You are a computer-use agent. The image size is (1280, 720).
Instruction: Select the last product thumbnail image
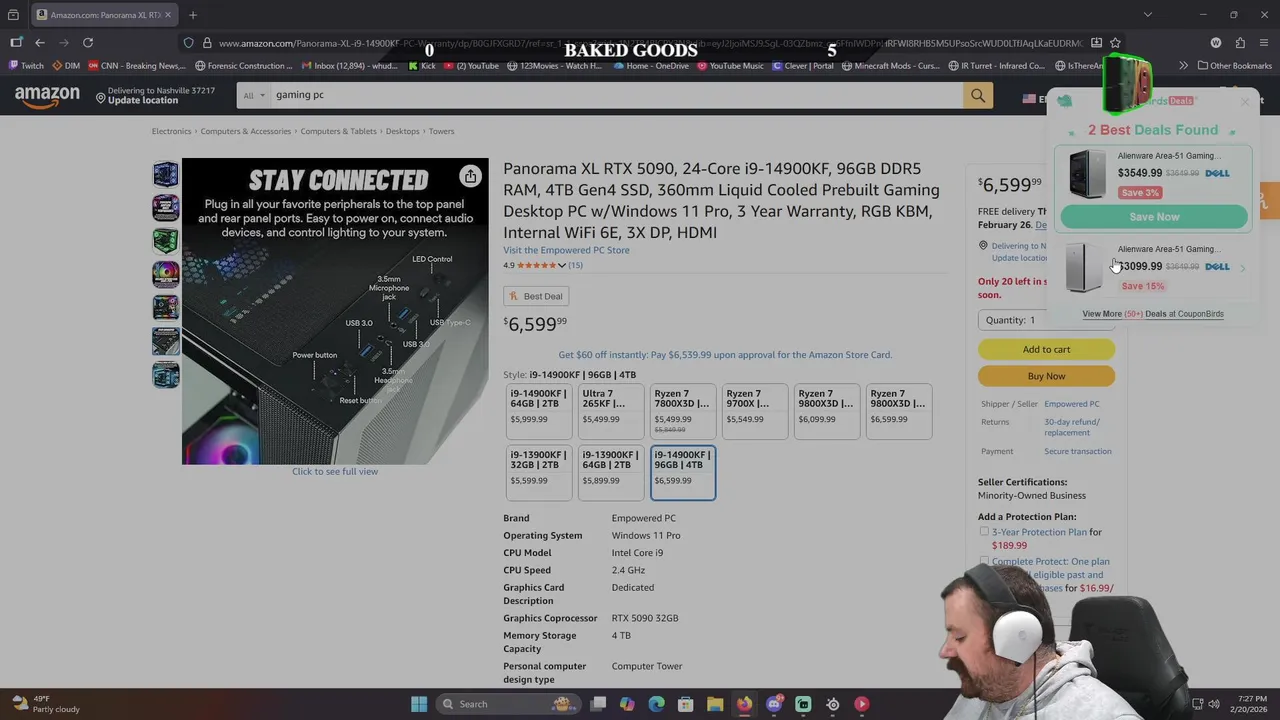point(166,374)
